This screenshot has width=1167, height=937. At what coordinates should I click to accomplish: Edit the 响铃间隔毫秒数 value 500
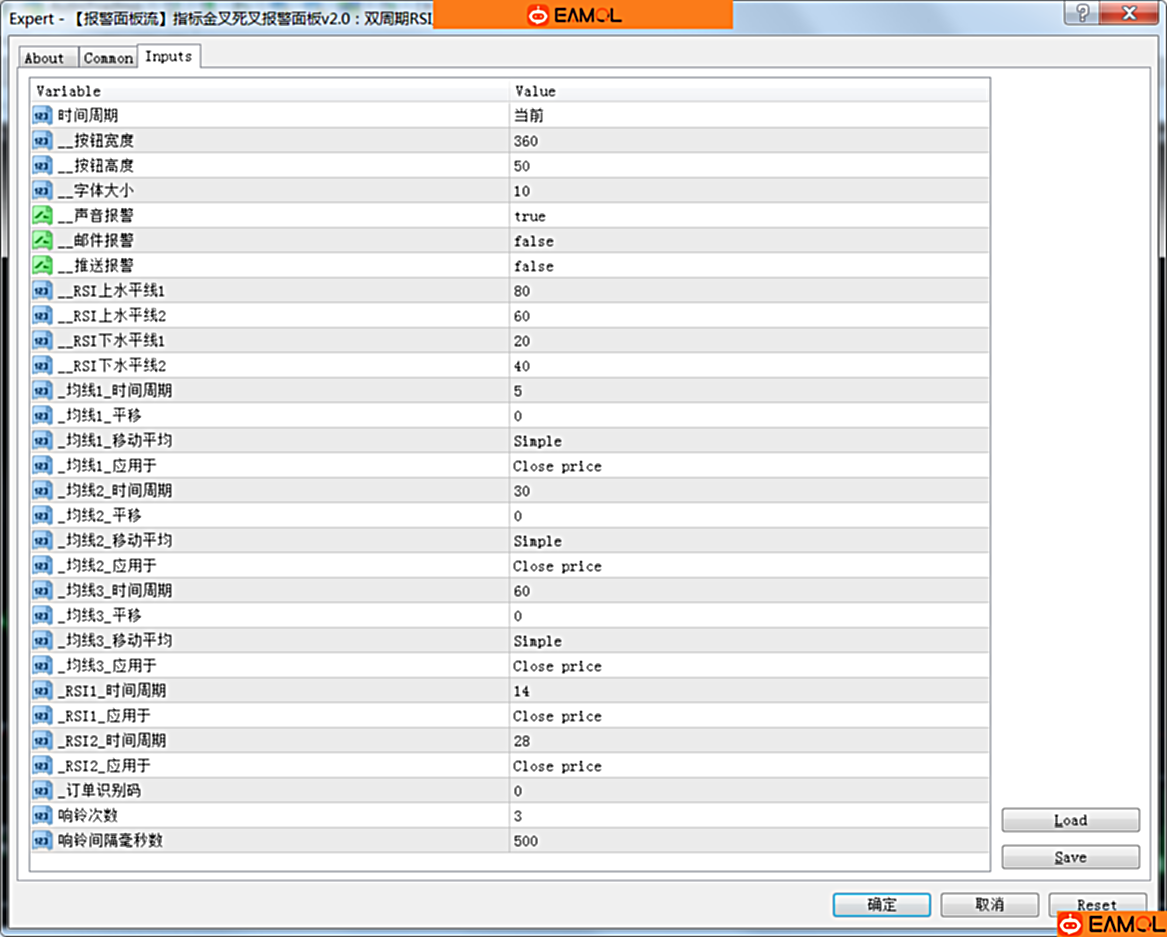749,841
